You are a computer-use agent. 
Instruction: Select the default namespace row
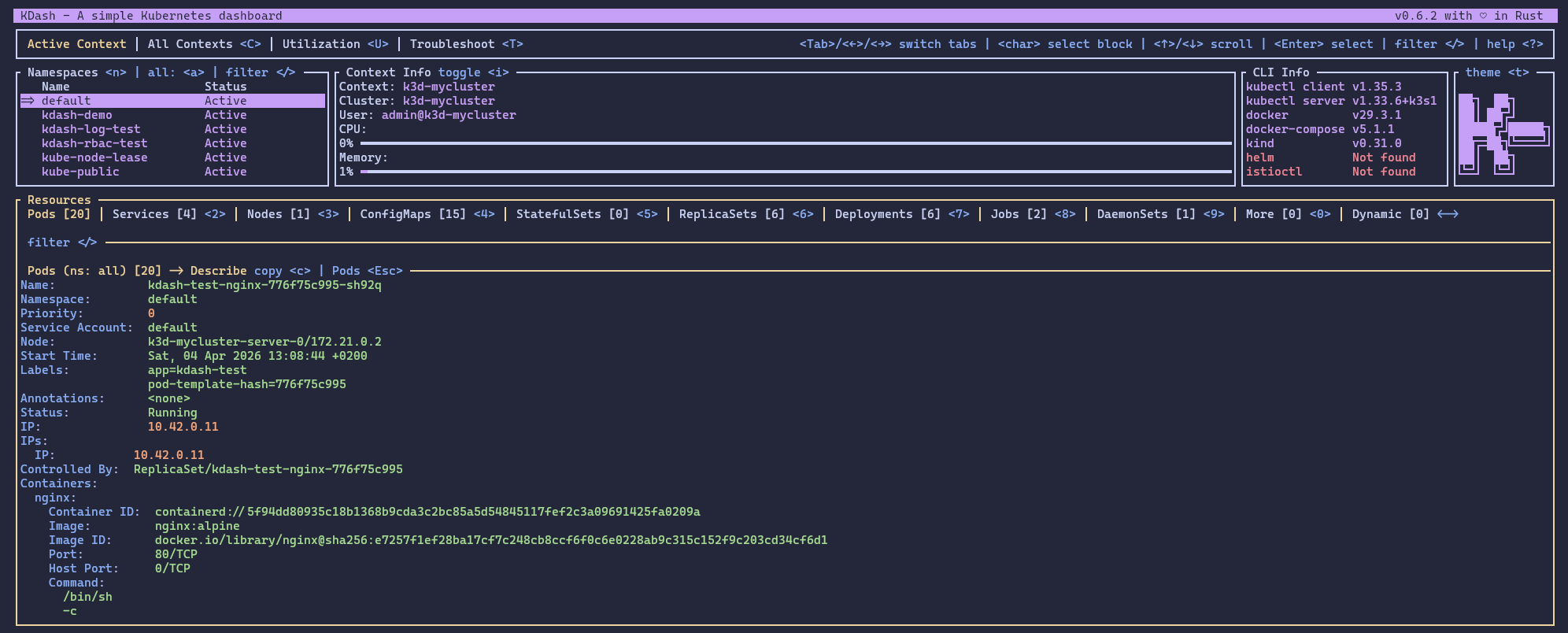(x=172, y=101)
